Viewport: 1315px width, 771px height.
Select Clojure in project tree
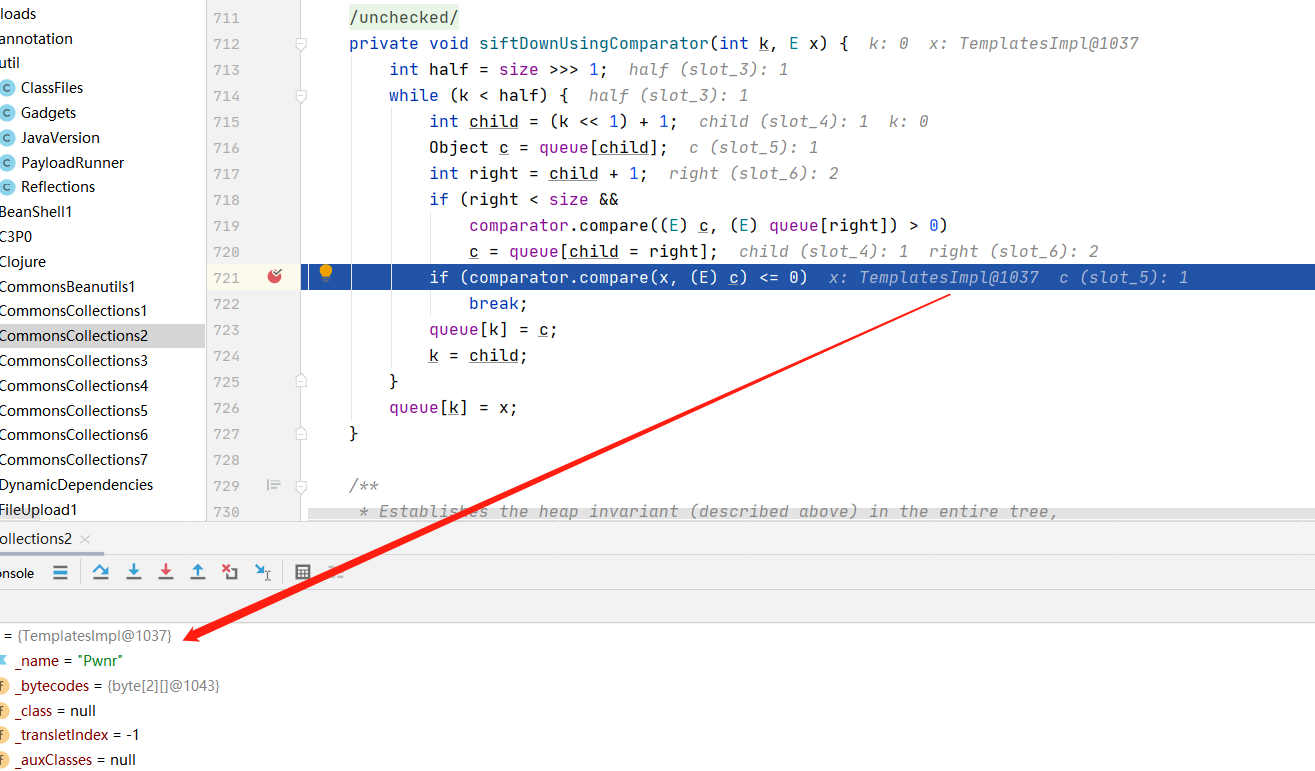coord(23,262)
